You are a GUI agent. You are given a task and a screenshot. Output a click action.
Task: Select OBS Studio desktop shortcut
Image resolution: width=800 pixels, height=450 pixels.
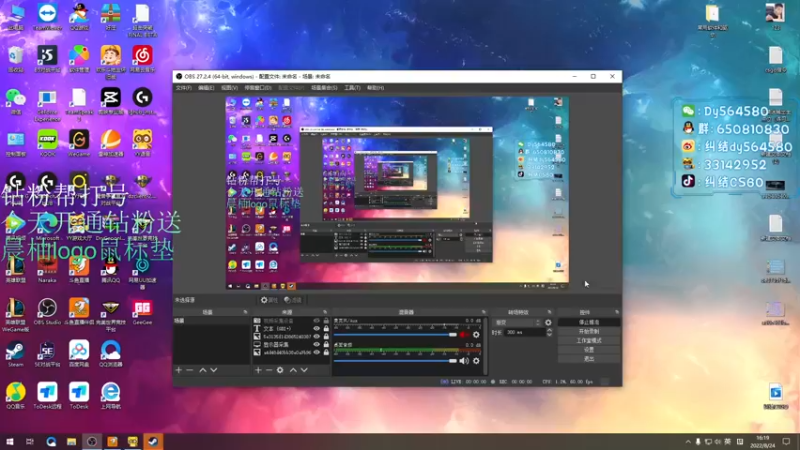tap(47, 312)
